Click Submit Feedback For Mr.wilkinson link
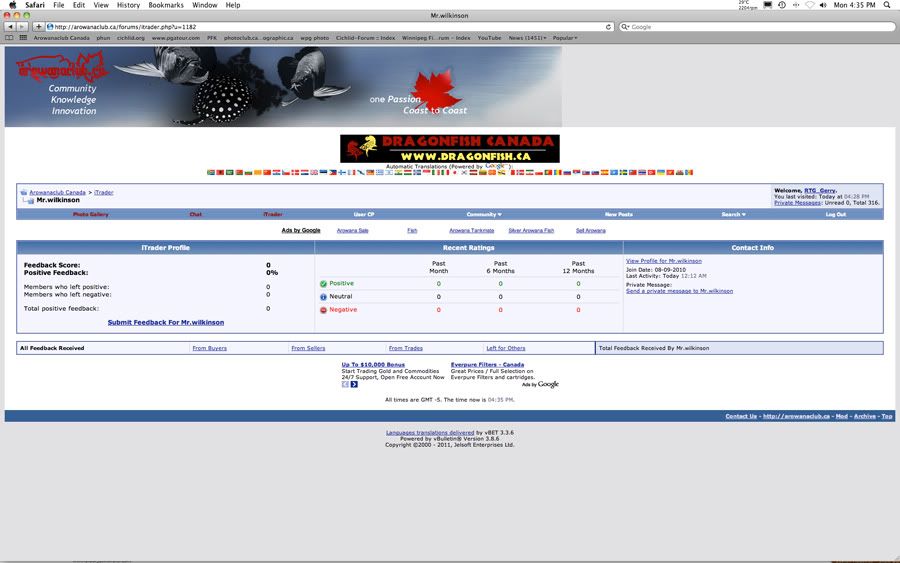The width and height of the screenshot is (900, 563). point(166,323)
